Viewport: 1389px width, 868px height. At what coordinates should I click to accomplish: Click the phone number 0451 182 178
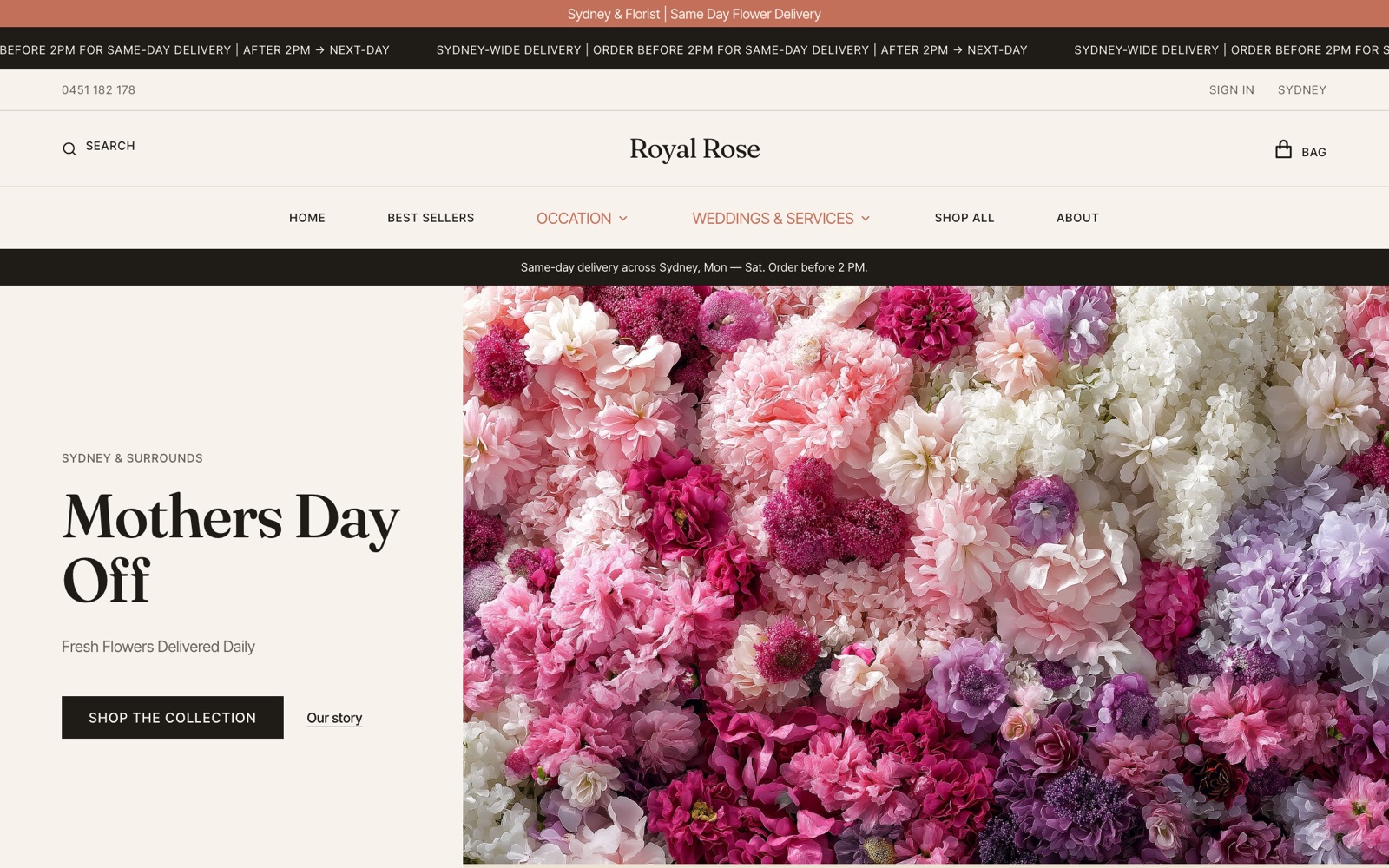point(99,90)
